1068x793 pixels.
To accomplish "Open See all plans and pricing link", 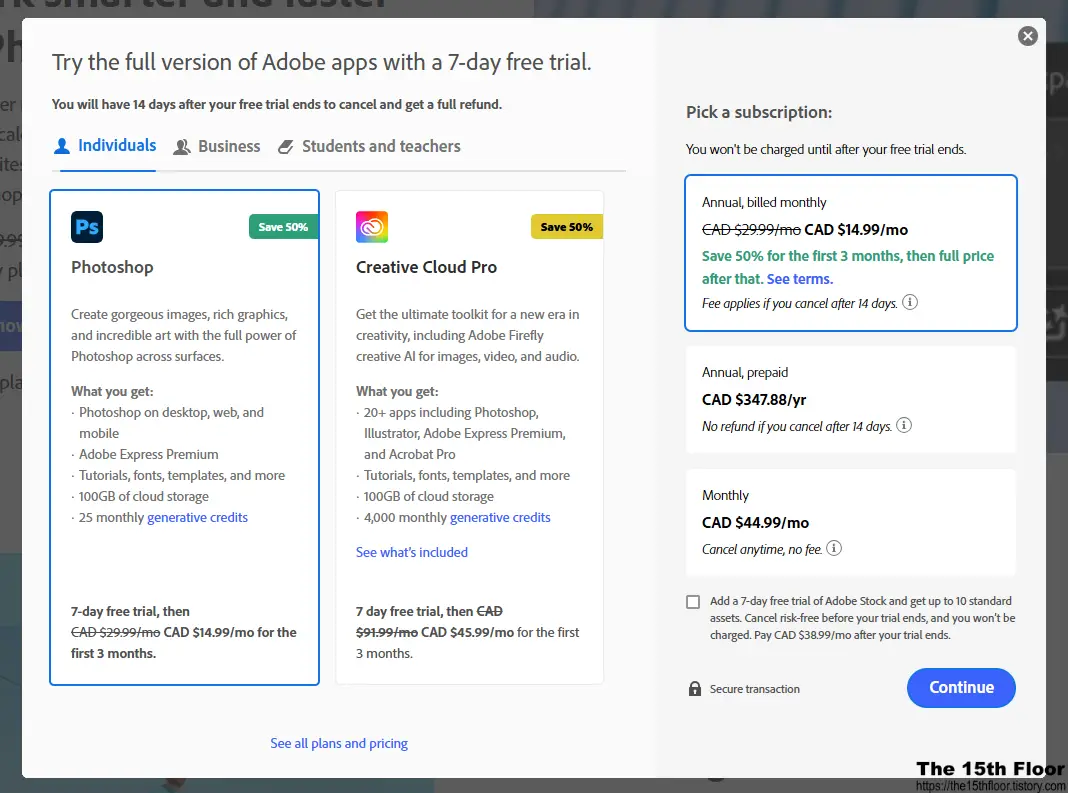I will pyautogui.click(x=339, y=743).
